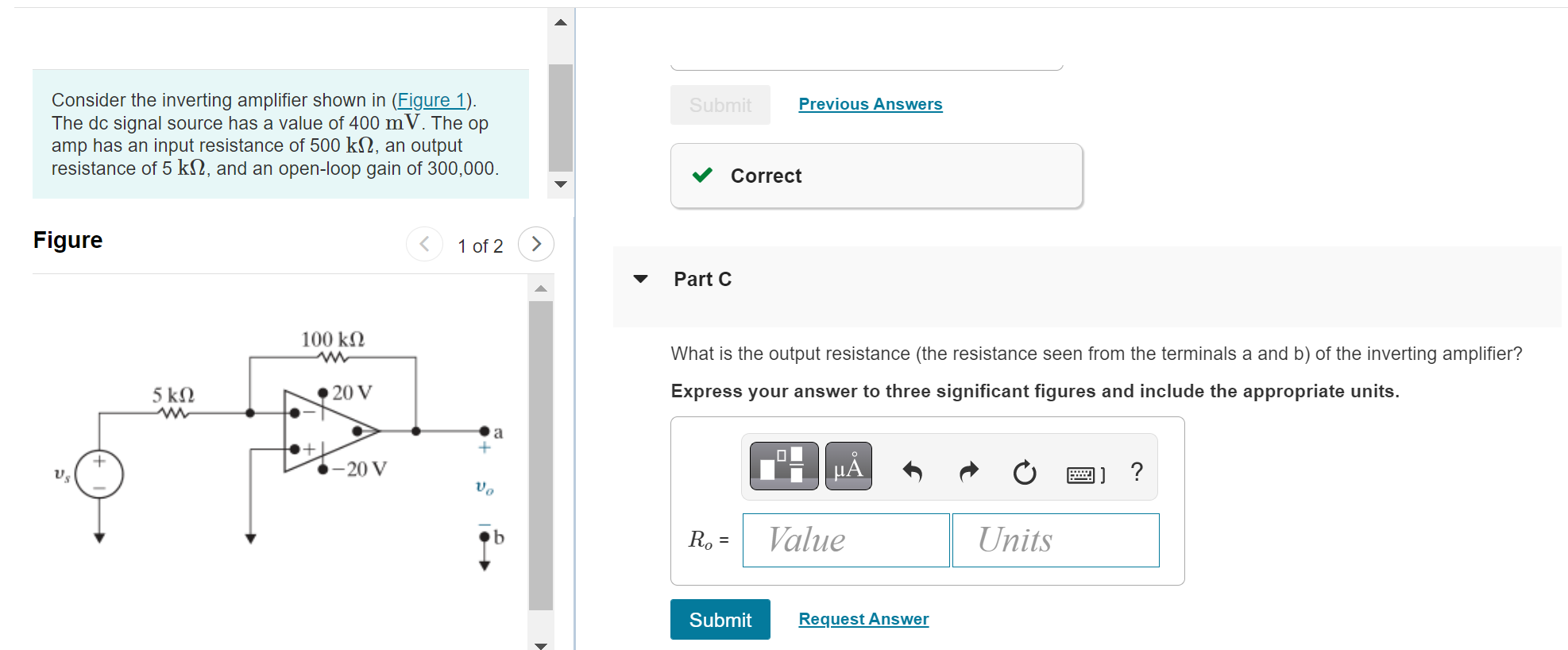View Previous Answers link
This screenshot has height=650, width=1568.
pos(871,104)
